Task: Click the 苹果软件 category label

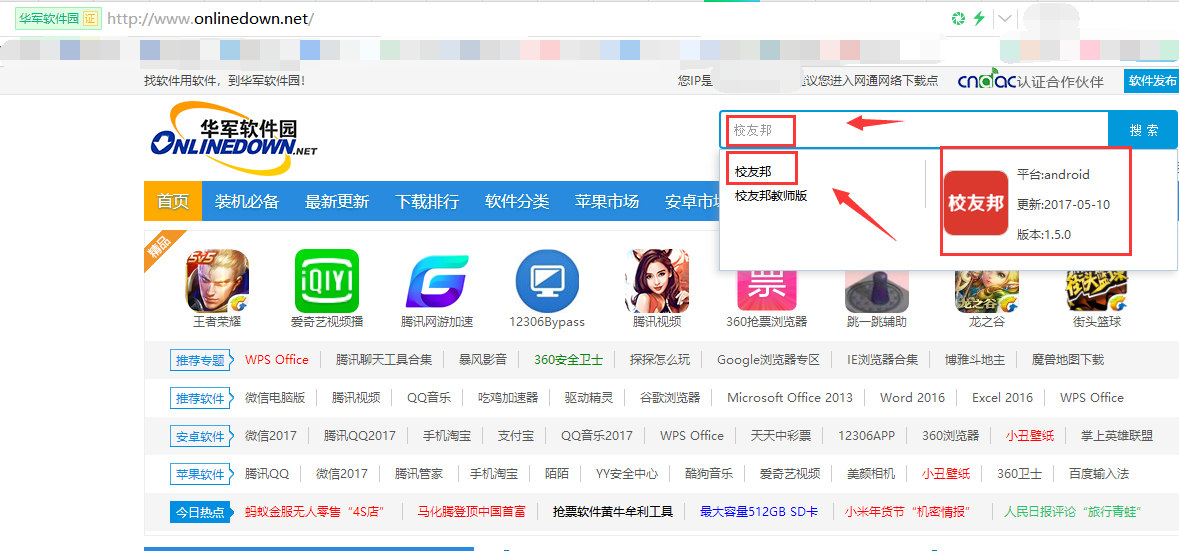Action: 200,474
